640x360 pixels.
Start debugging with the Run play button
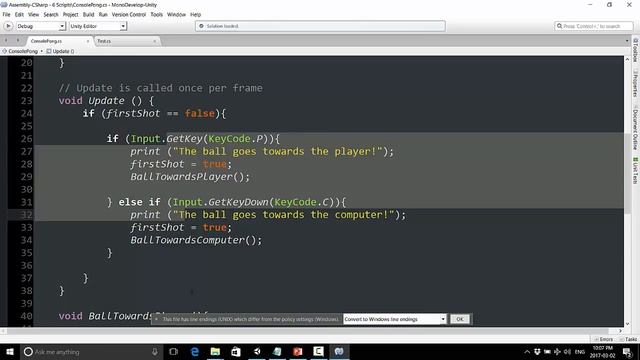point(8,26)
